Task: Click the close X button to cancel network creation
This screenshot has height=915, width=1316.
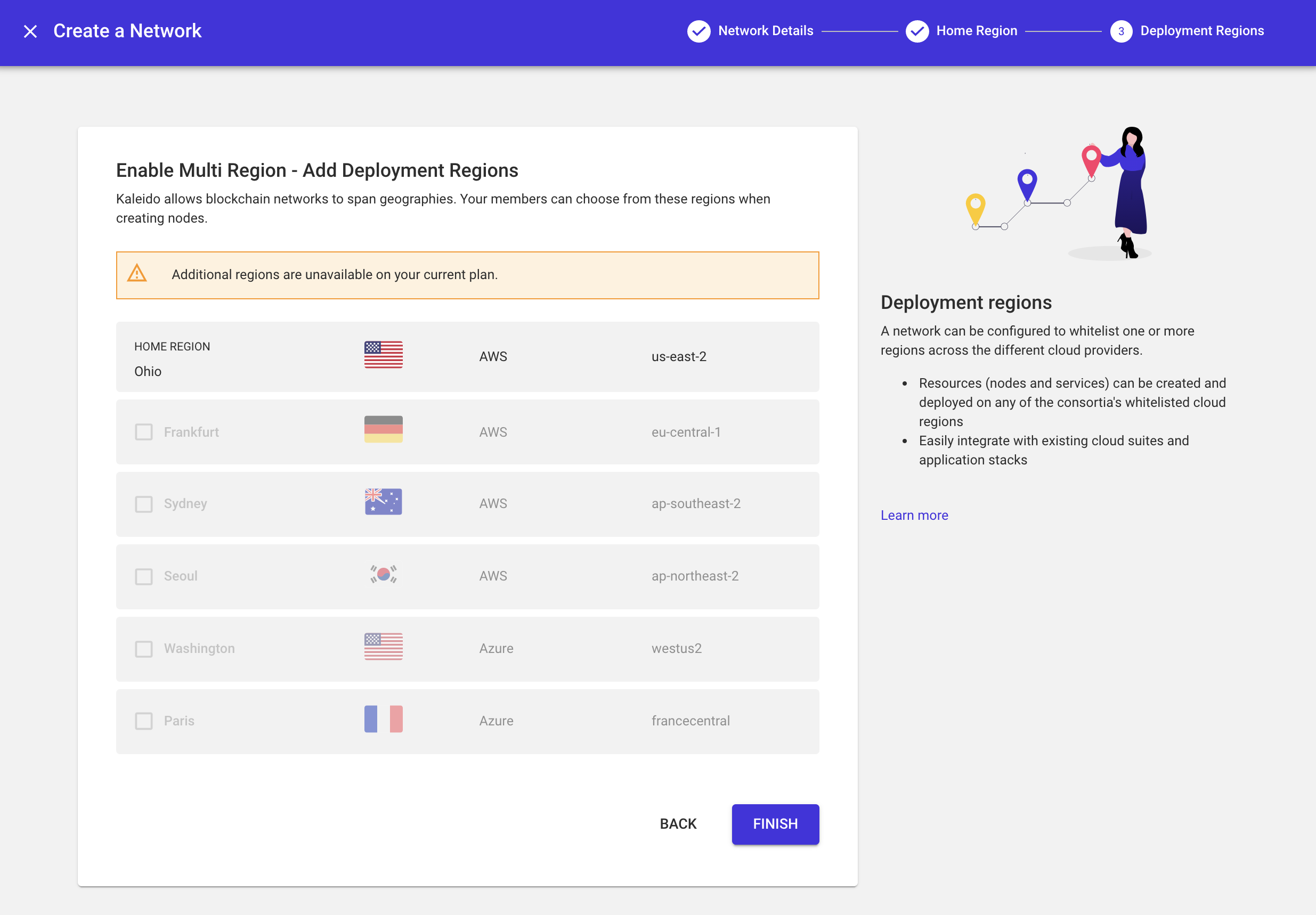Action: (30, 30)
